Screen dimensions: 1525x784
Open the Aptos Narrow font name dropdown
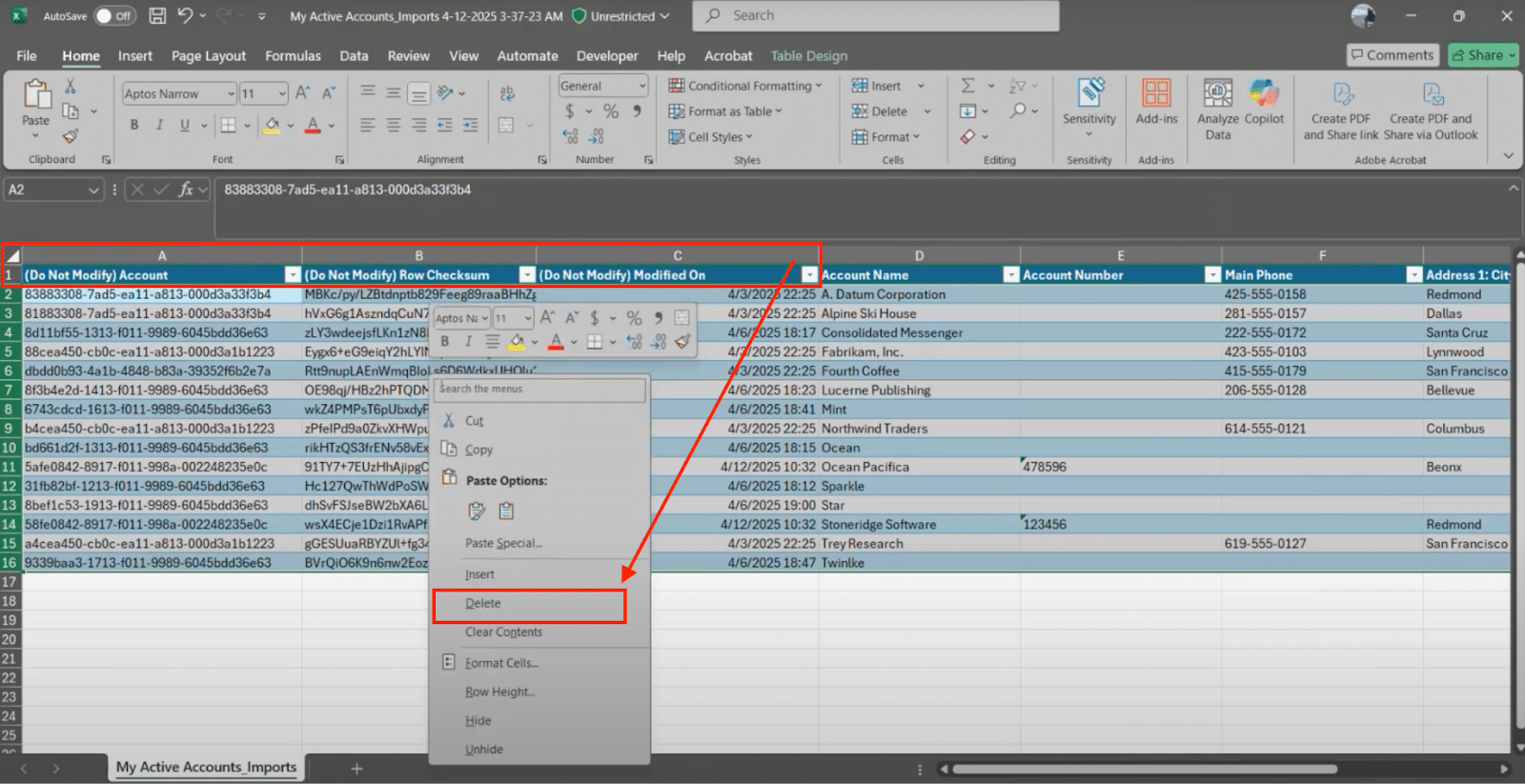tap(231, 93)
